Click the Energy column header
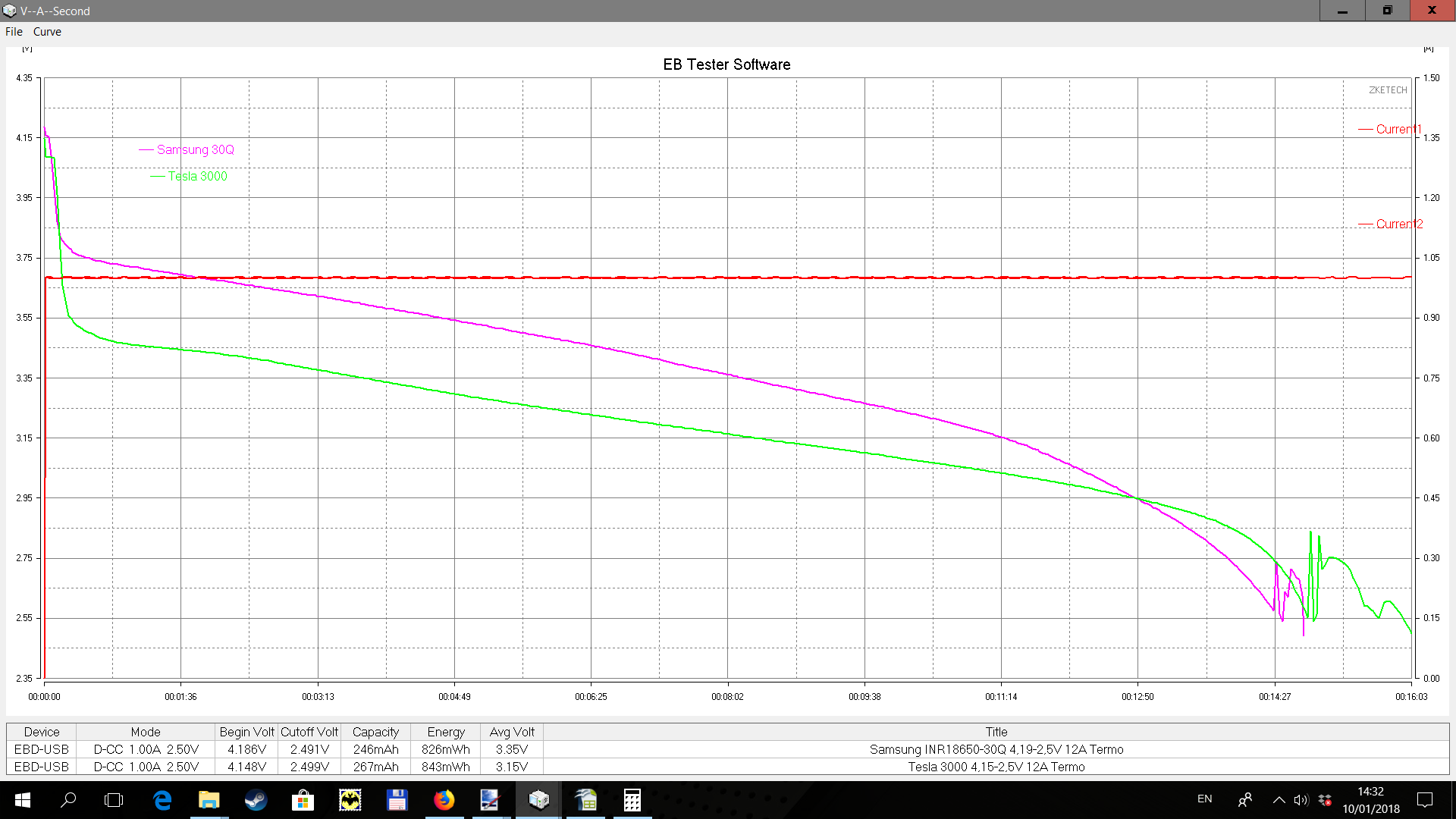Screen dimensions: 1456x819 [x=445, y=733]
